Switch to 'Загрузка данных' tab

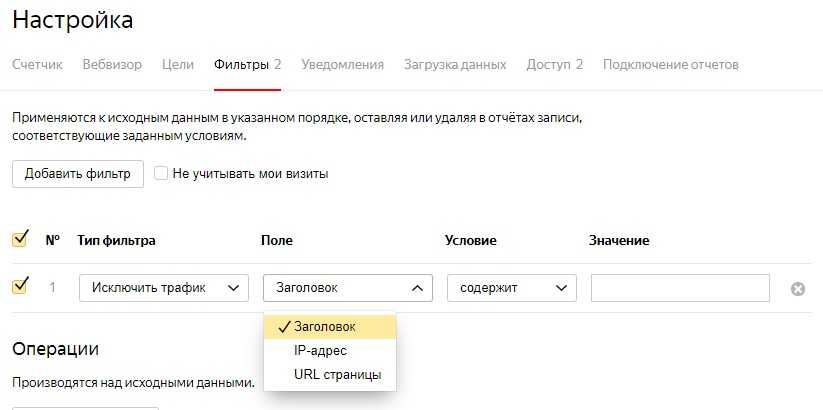(455, 64)
